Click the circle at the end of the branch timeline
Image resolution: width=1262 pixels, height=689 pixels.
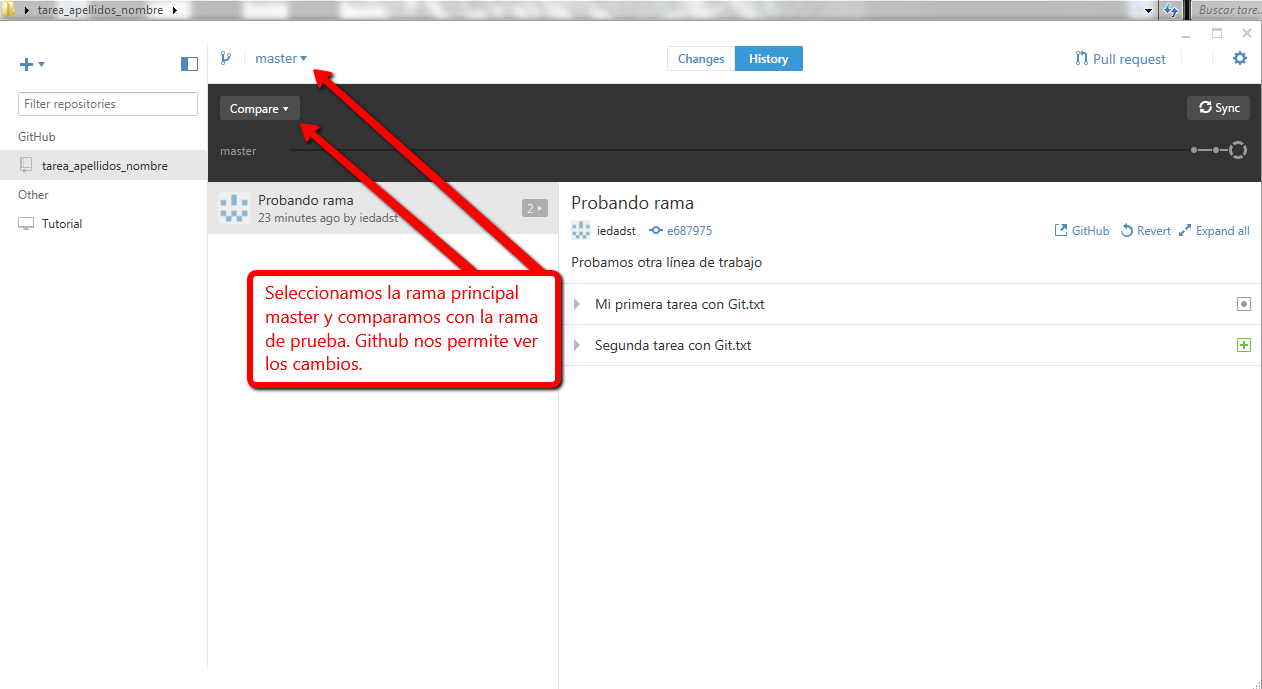(x=1238, y=150)
